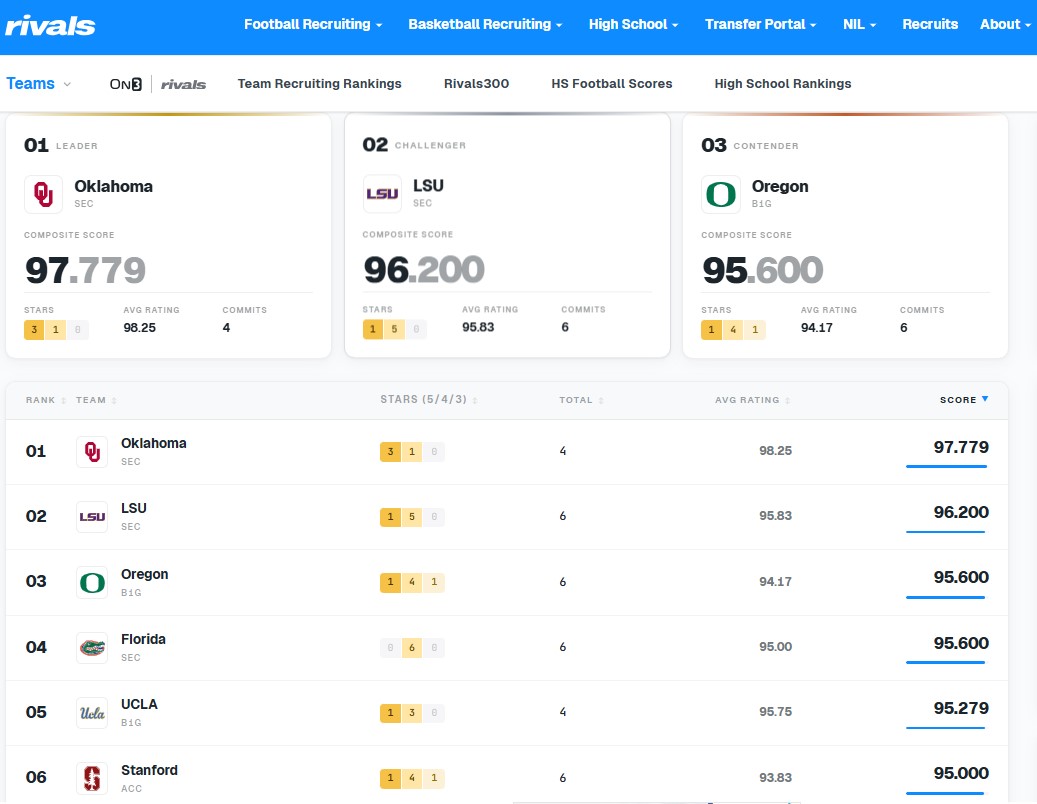Open Florida team link in the table
Viewport: 1037px width, 804px height.
[x=143, y=639]
